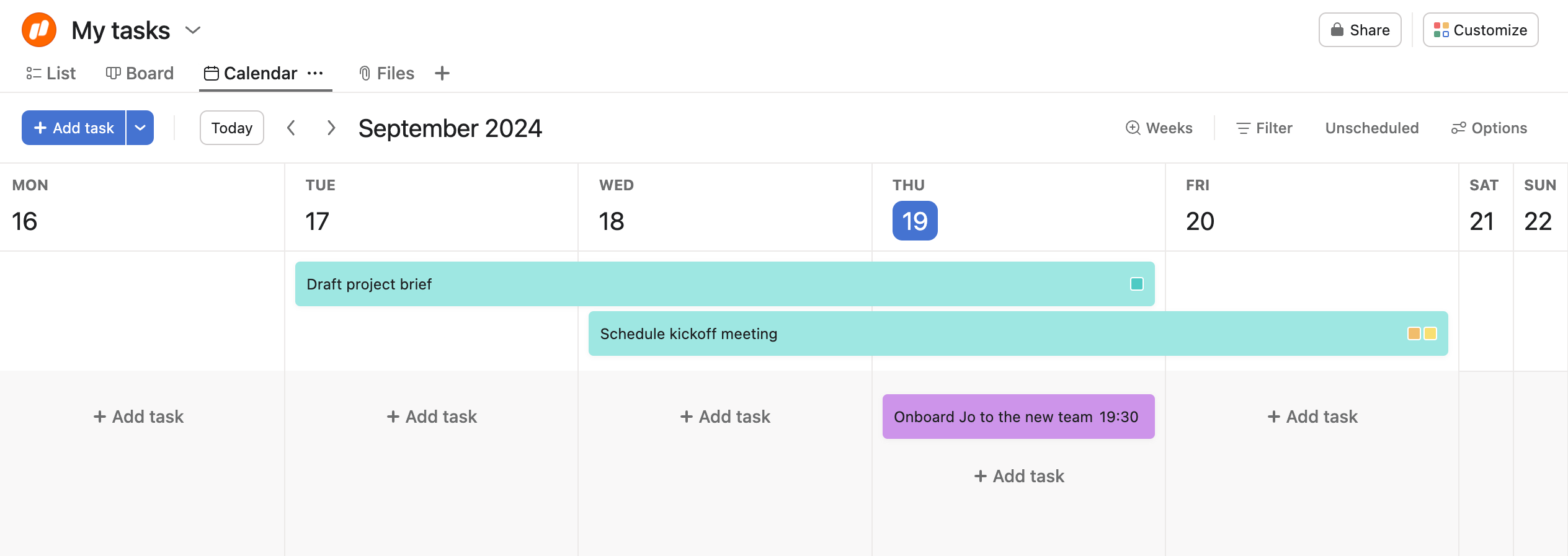Click the orange tag on Schedule kickoff meeting
The height and width of the screenshot is (556, 1568).
point(1414,333)
